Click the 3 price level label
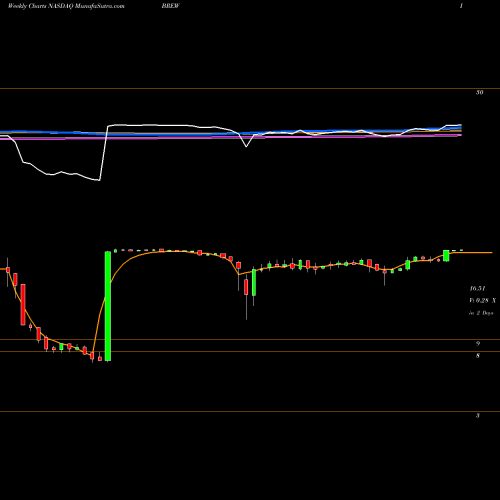The image size is (500, 500). pyautogui.click(x=478, y=416)
